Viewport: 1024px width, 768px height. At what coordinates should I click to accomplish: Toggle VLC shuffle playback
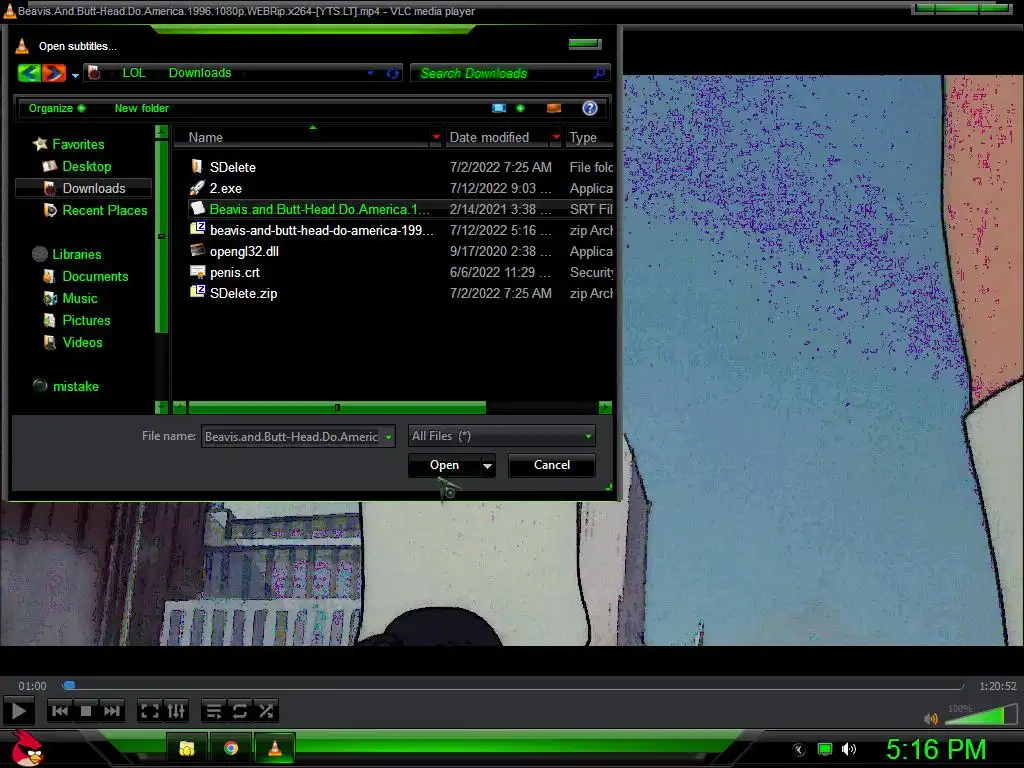tap(266, 711)
